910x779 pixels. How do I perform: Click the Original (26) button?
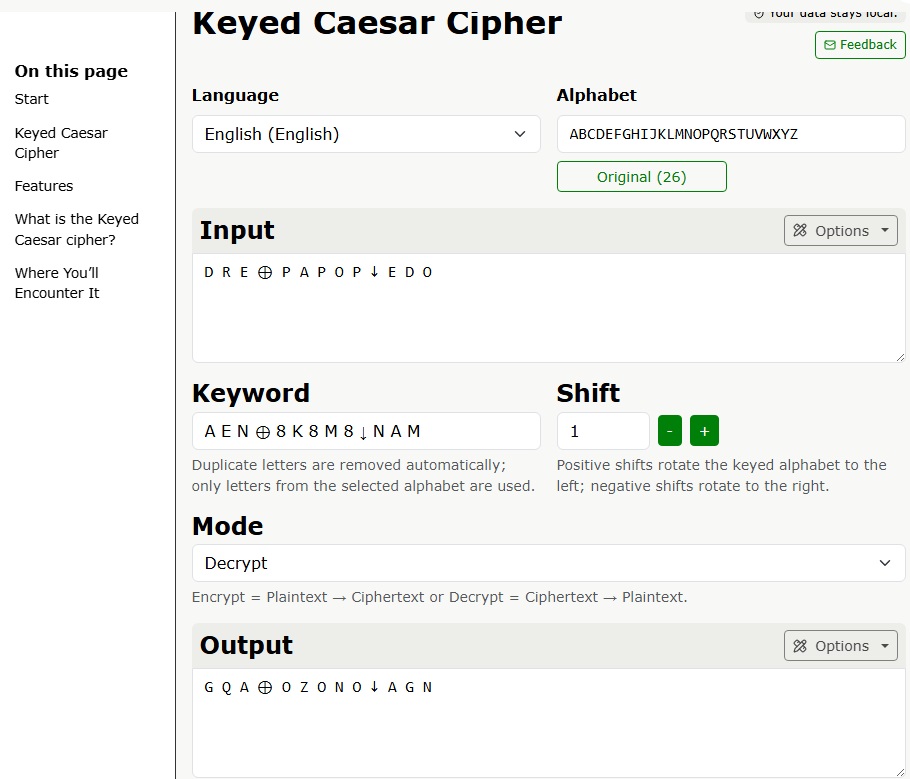[641, 176]
